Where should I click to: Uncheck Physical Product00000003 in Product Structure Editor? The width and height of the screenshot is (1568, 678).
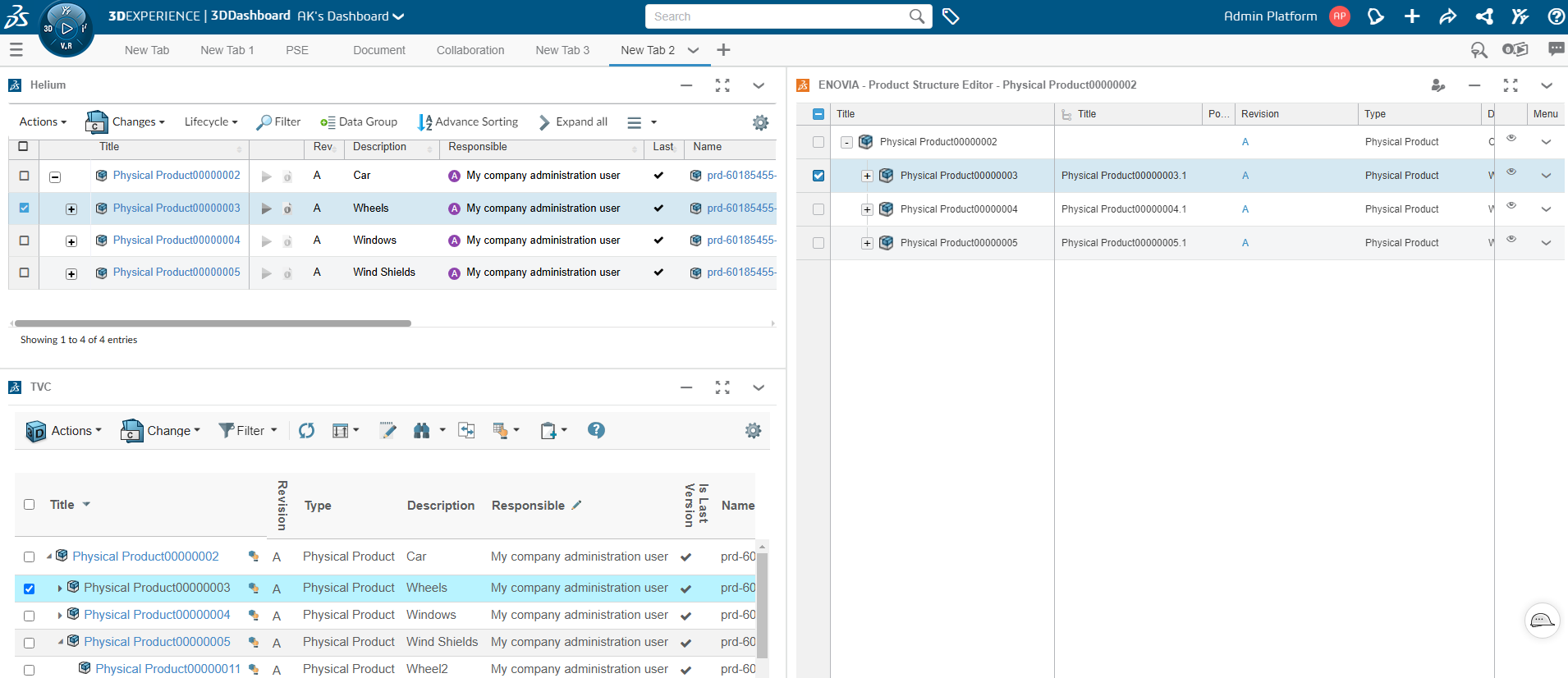pos(818,176)
